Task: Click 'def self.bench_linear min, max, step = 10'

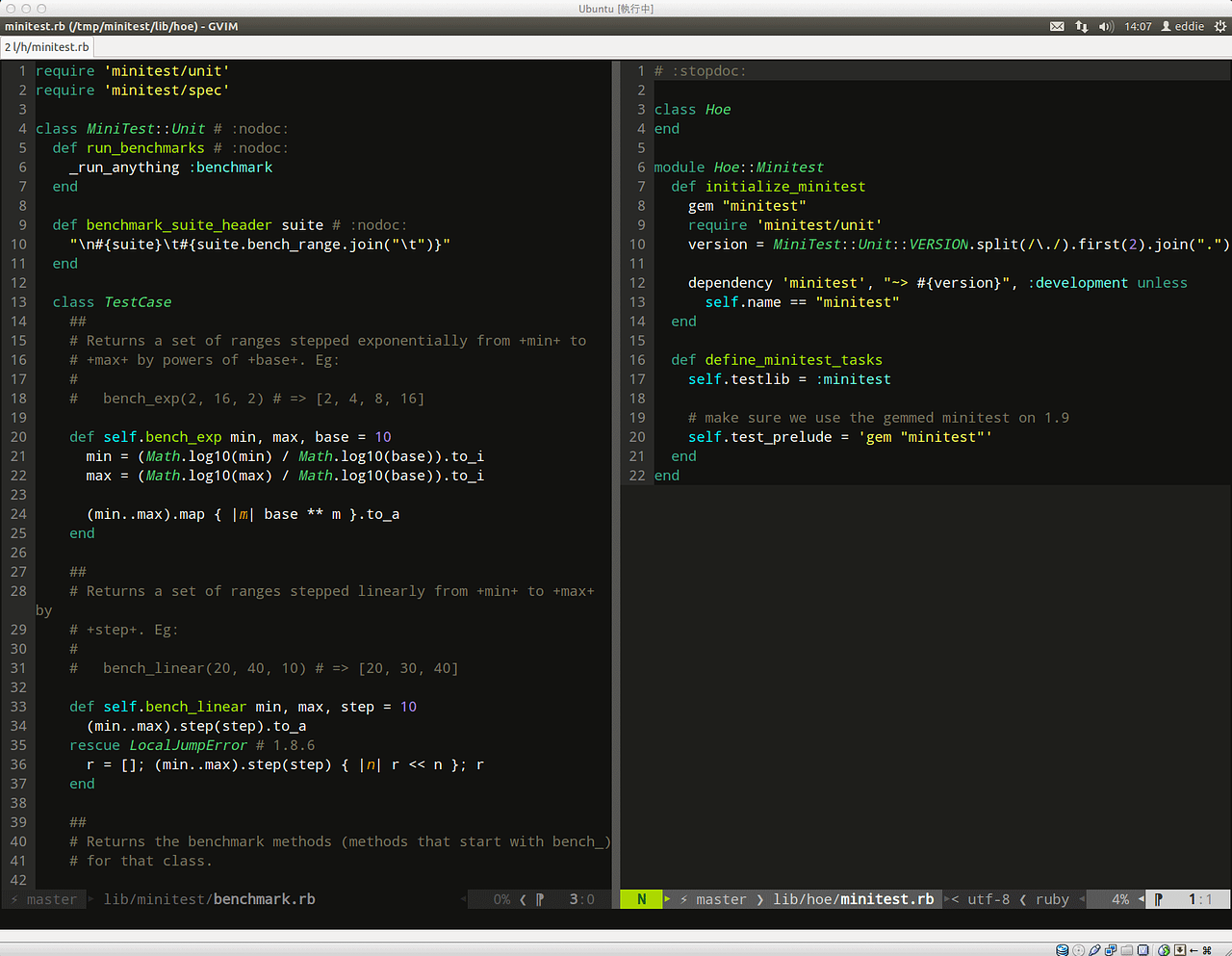Action: click(x=243, y=707)
